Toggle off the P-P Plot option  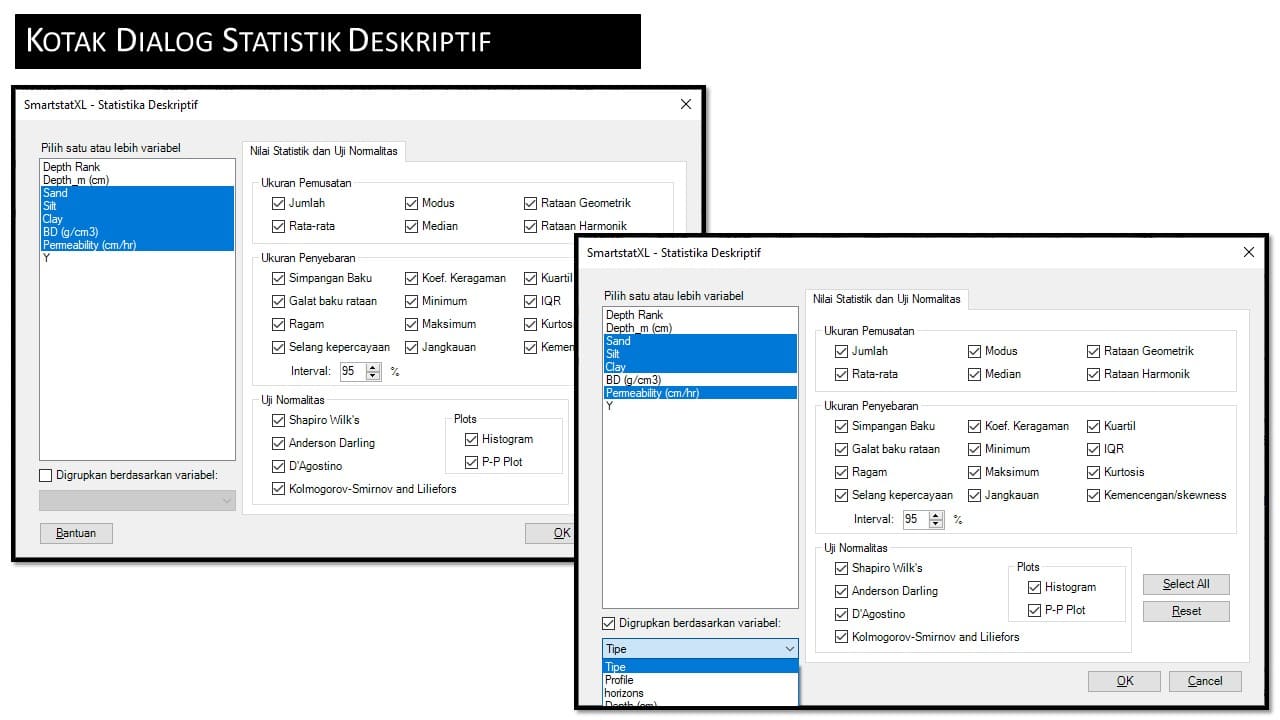point(1035,610)
